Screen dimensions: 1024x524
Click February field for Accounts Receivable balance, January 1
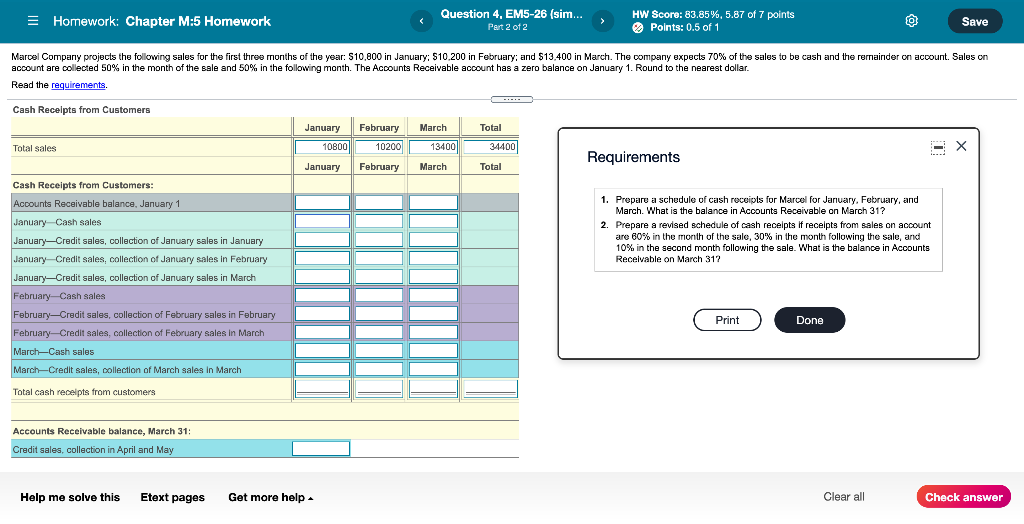379,203
